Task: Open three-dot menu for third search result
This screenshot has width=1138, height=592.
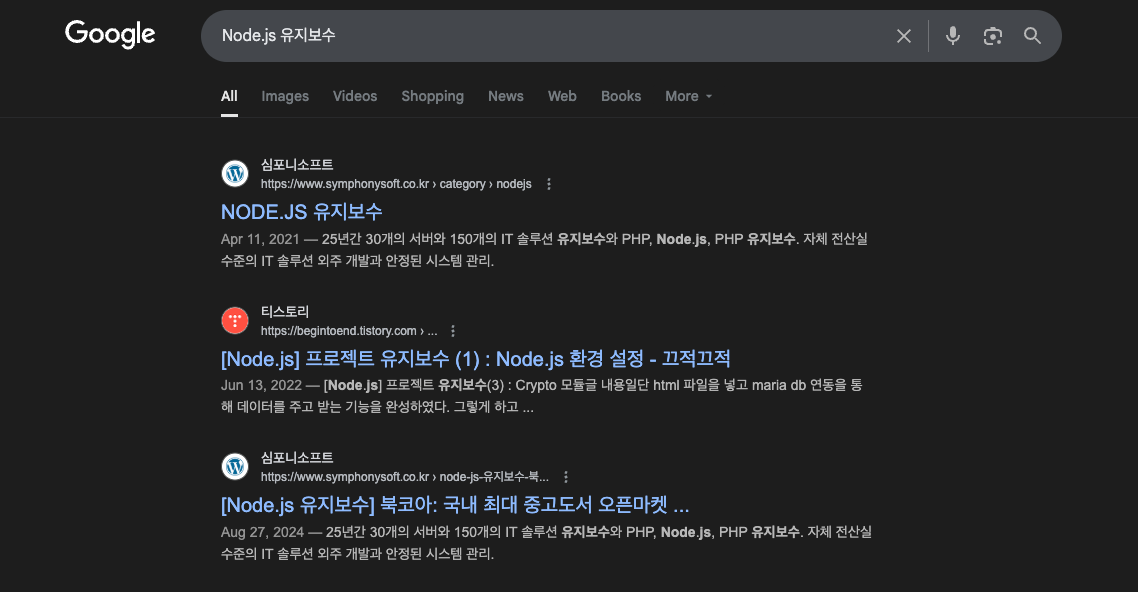Action: [x=566, y=477]
